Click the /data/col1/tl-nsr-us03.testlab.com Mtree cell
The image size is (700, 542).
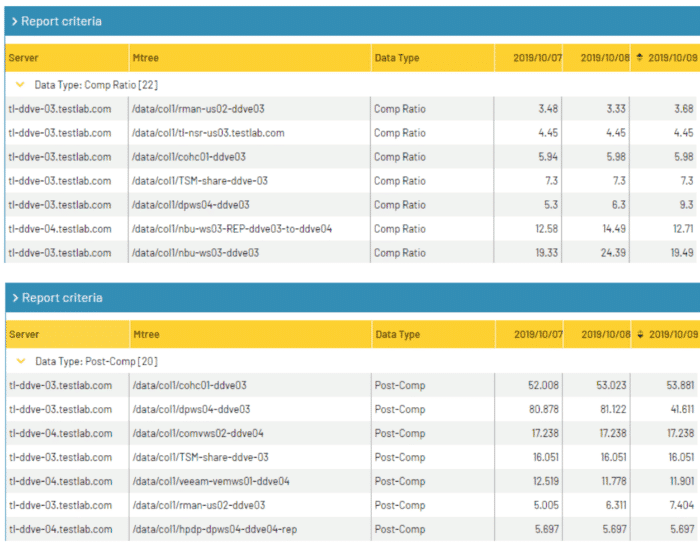pyautogui.click(x=208, y=133)
